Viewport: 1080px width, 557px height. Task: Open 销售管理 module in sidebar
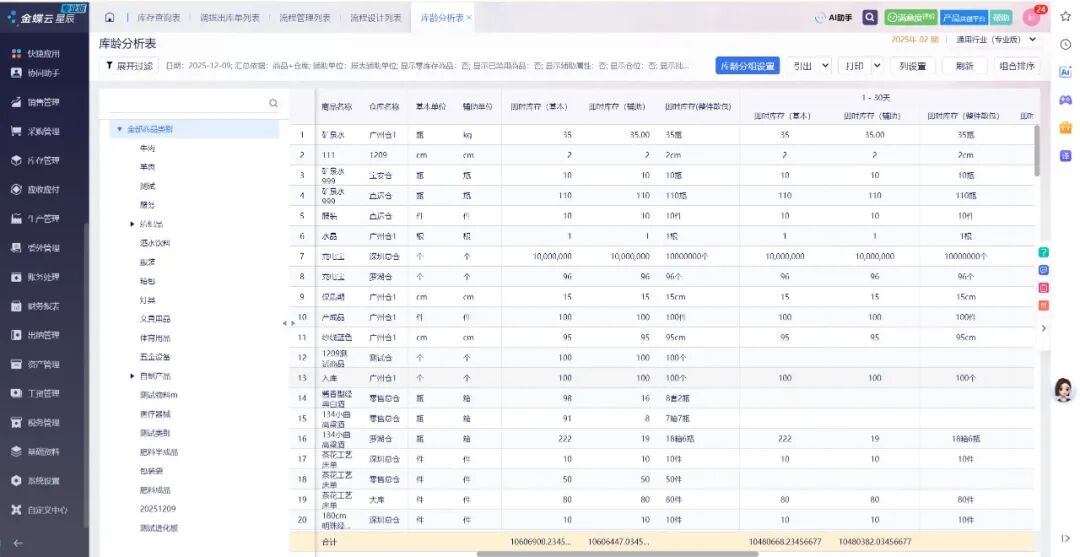(x=37, y=102)
